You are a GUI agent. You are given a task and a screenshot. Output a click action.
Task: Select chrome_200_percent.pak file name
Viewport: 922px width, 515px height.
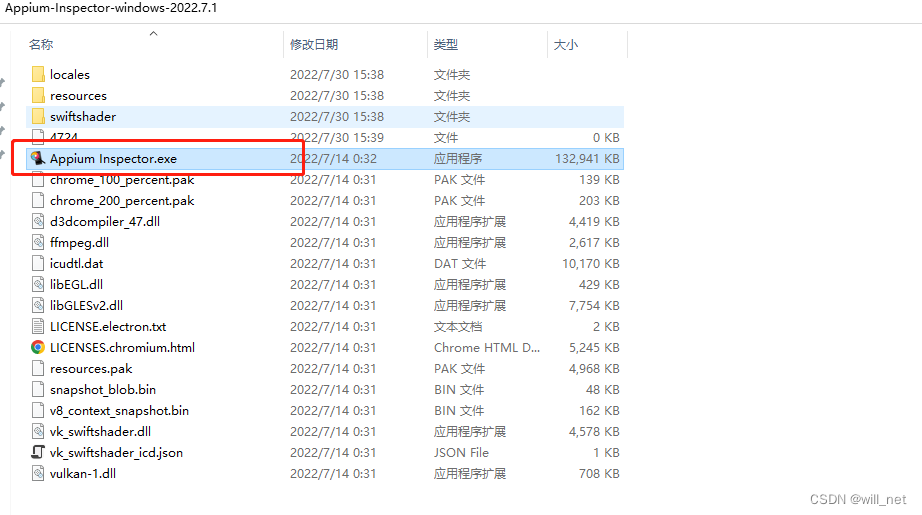[x=122, y=200]
